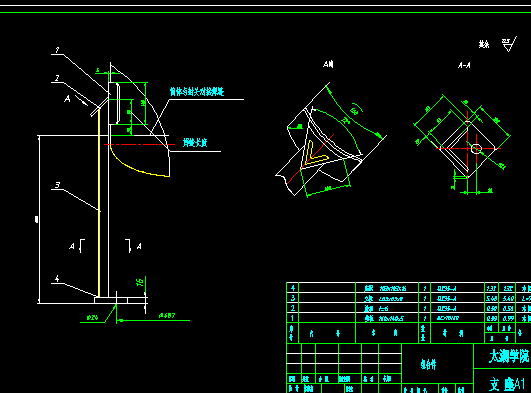Click the view direction arrow labeled A
The image size is (531, 393).
point(82,101)
